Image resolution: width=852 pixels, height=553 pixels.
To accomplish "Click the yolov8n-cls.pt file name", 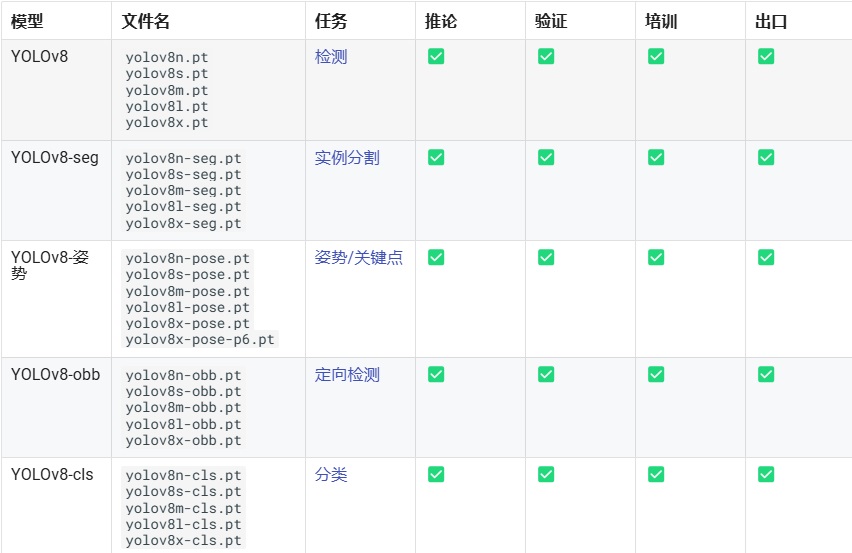I will [183, 475].
